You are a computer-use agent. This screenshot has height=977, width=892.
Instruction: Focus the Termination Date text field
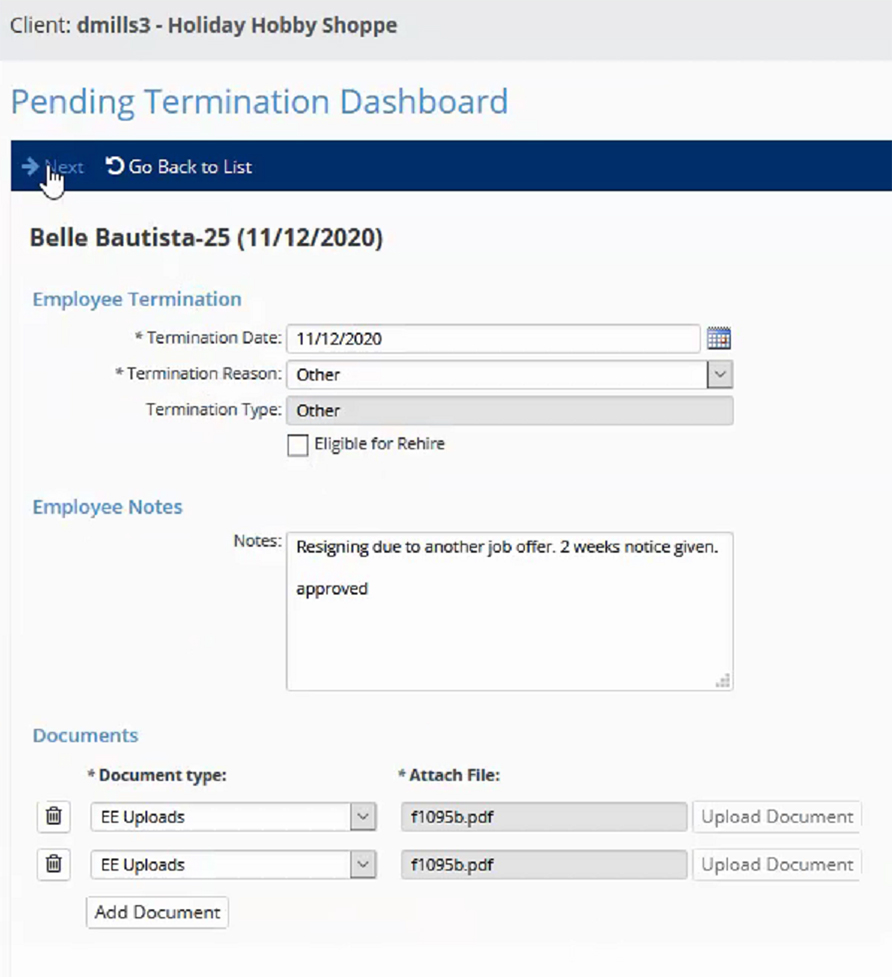click(492, 339)
